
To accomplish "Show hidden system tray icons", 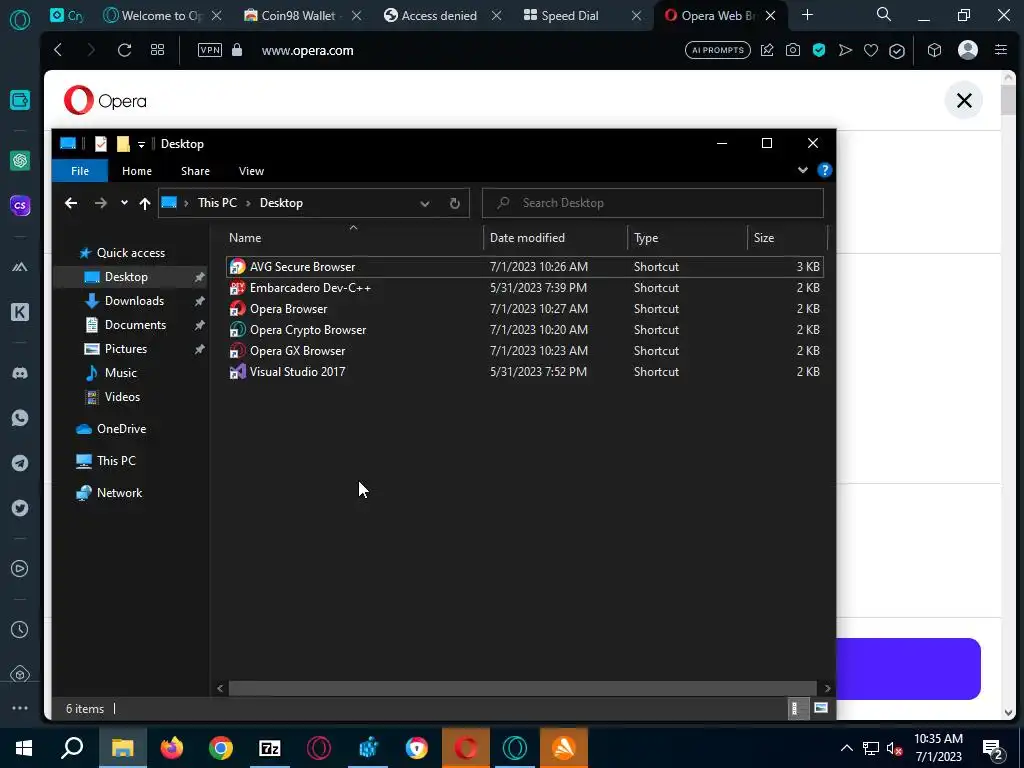I will [846, 748].
